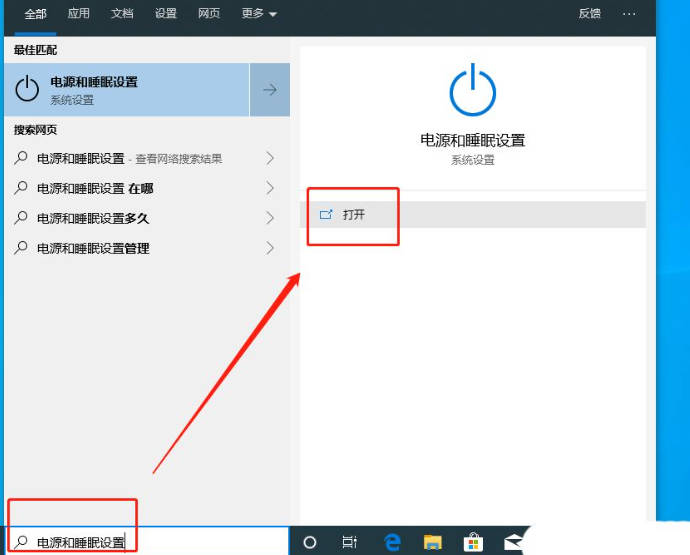Click search icon beside 电源和睡眠设置管理

21,248
